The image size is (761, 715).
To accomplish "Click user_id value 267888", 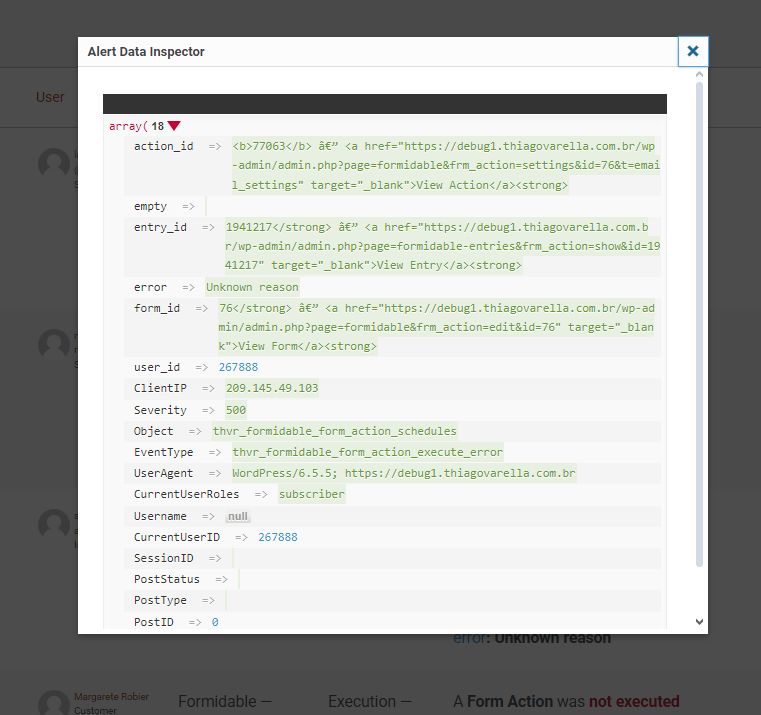I will (x=238, y=367).
